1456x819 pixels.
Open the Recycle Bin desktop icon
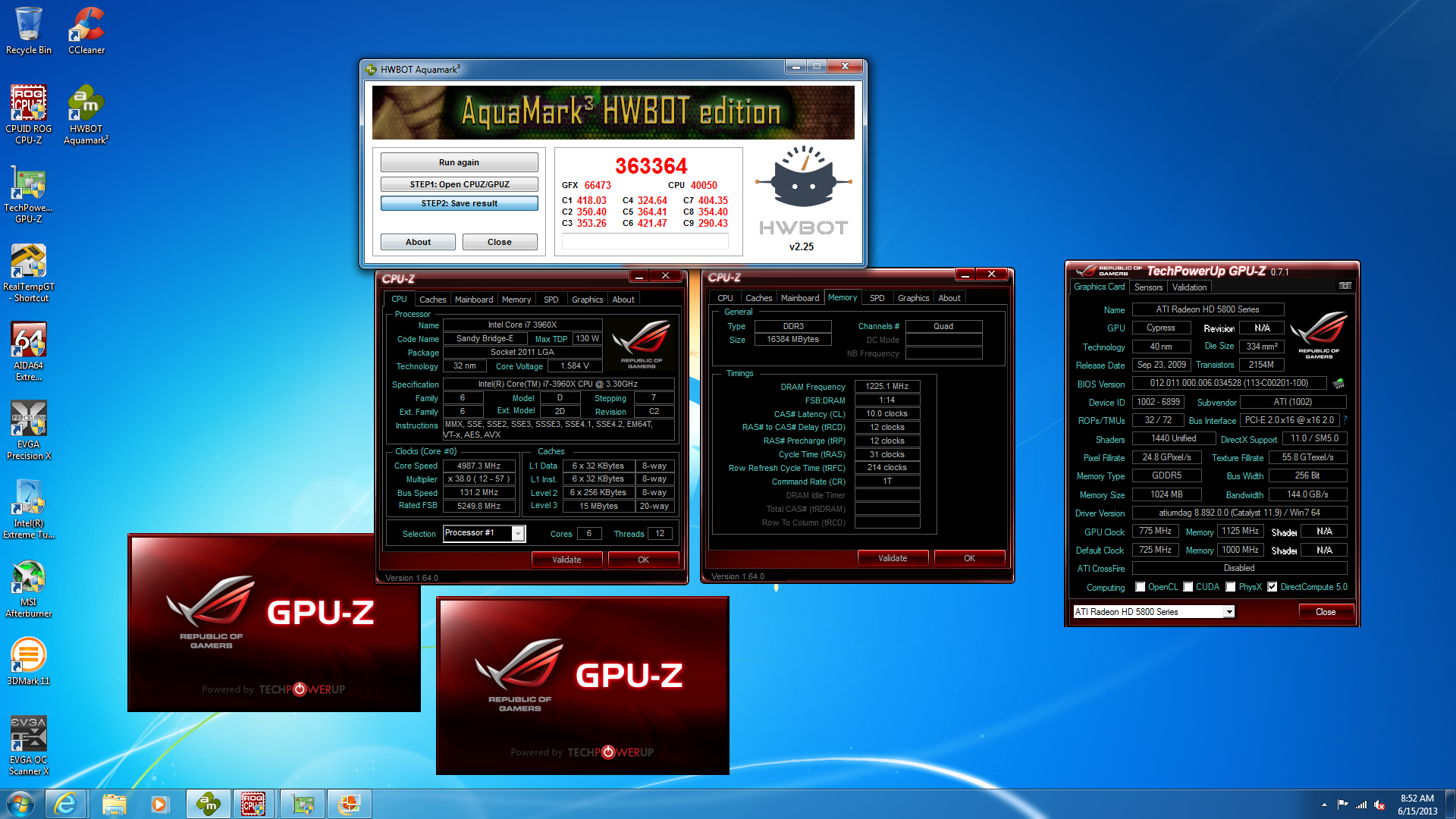pyautogui.click(x=29, y=30)
